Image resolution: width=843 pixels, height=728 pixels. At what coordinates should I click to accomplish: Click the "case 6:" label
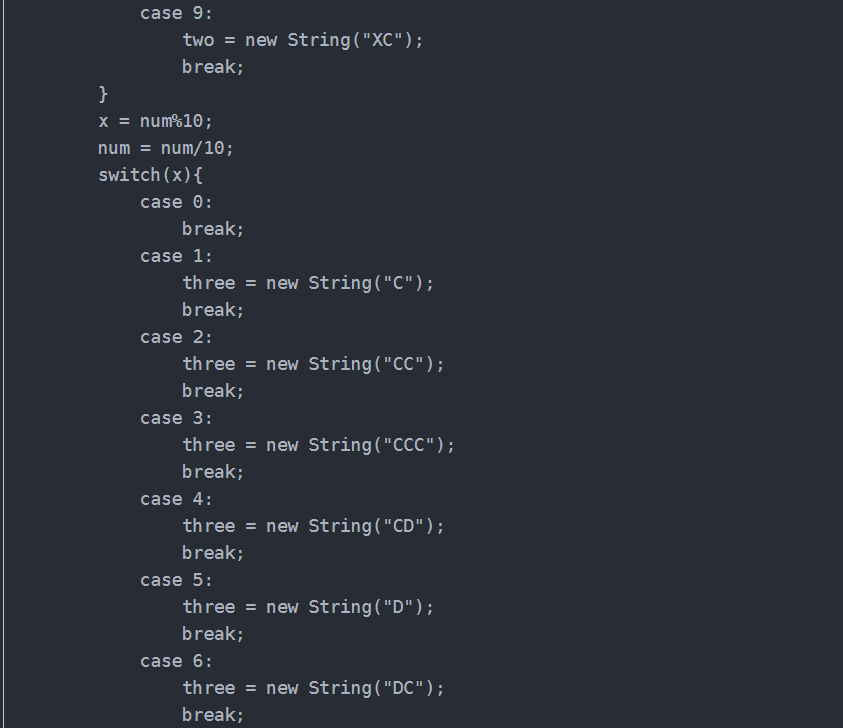click(x=176, y=661)
